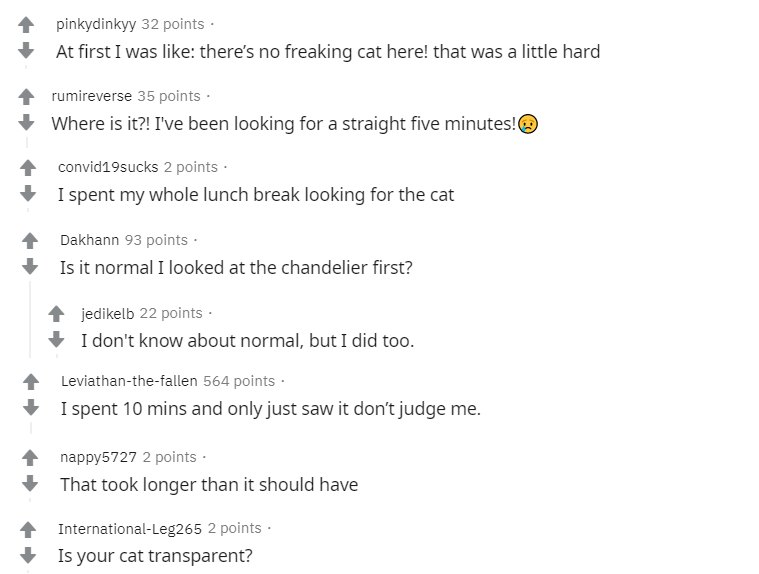Downvote pinkydinkyy's comment
Viewport: 759px width, 574px height.
point(26,50)
